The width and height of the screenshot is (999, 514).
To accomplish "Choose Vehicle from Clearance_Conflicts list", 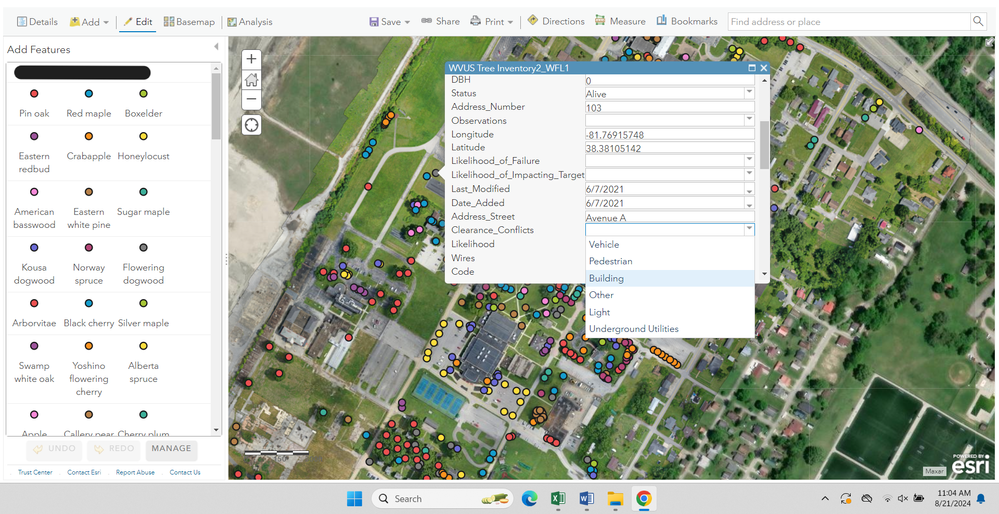I will (x=670, y=245).
